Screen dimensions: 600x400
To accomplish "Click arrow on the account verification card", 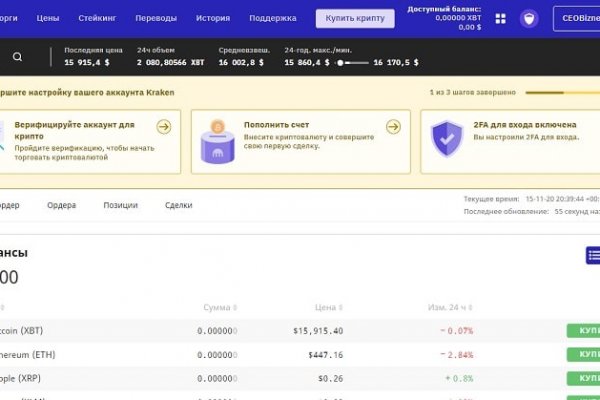I will click(x=164, y=127).
